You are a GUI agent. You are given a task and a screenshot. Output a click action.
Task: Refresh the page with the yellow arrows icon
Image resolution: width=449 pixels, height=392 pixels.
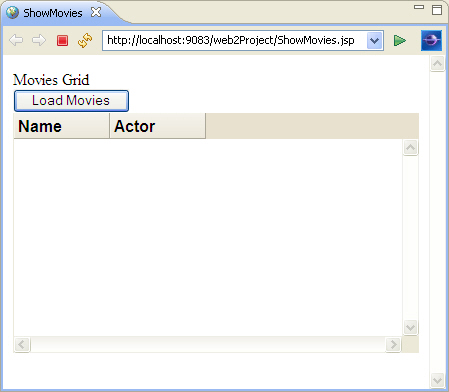pos(85,40)
